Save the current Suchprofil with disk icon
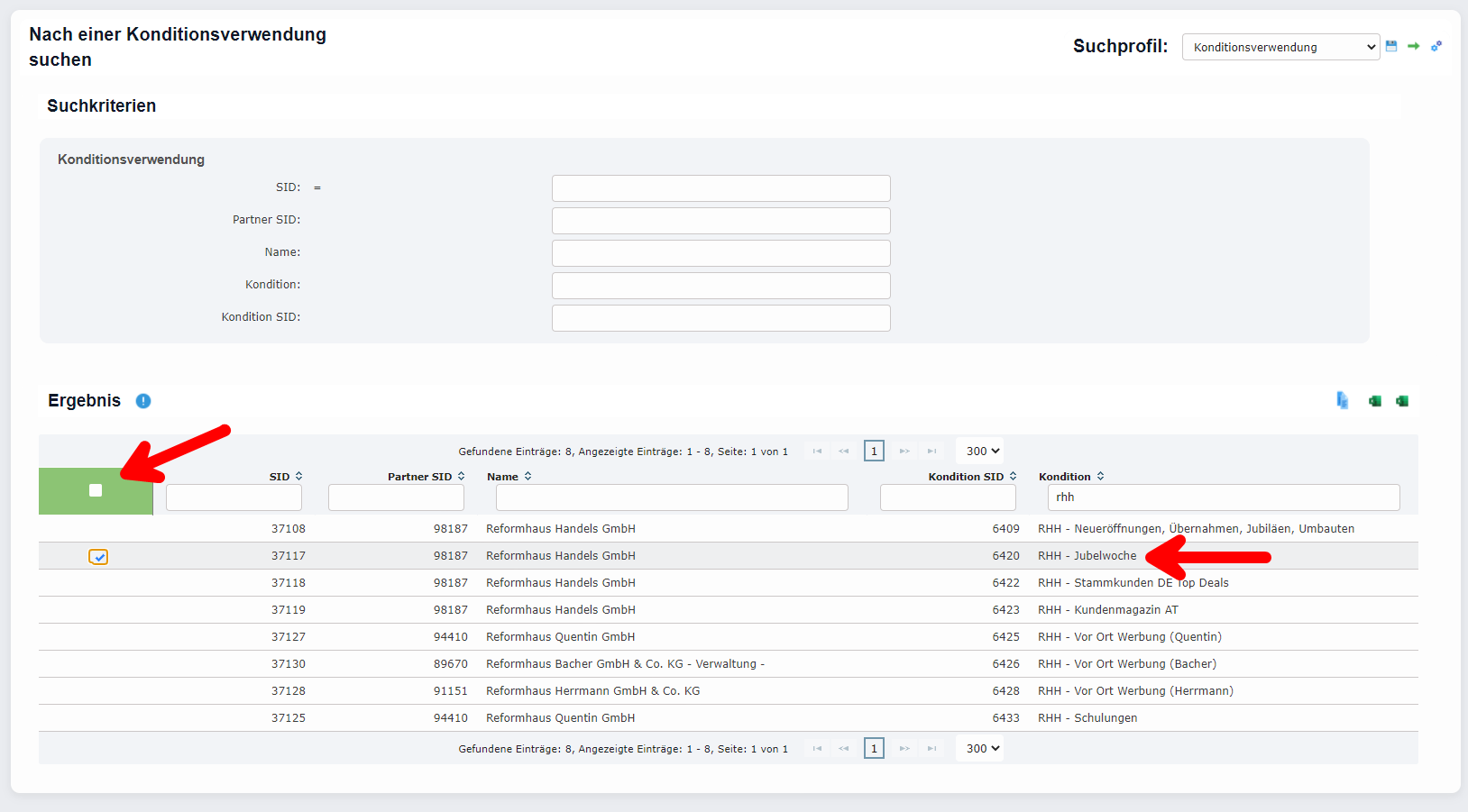This screenshot has width=1468, height=812. 1391,46
